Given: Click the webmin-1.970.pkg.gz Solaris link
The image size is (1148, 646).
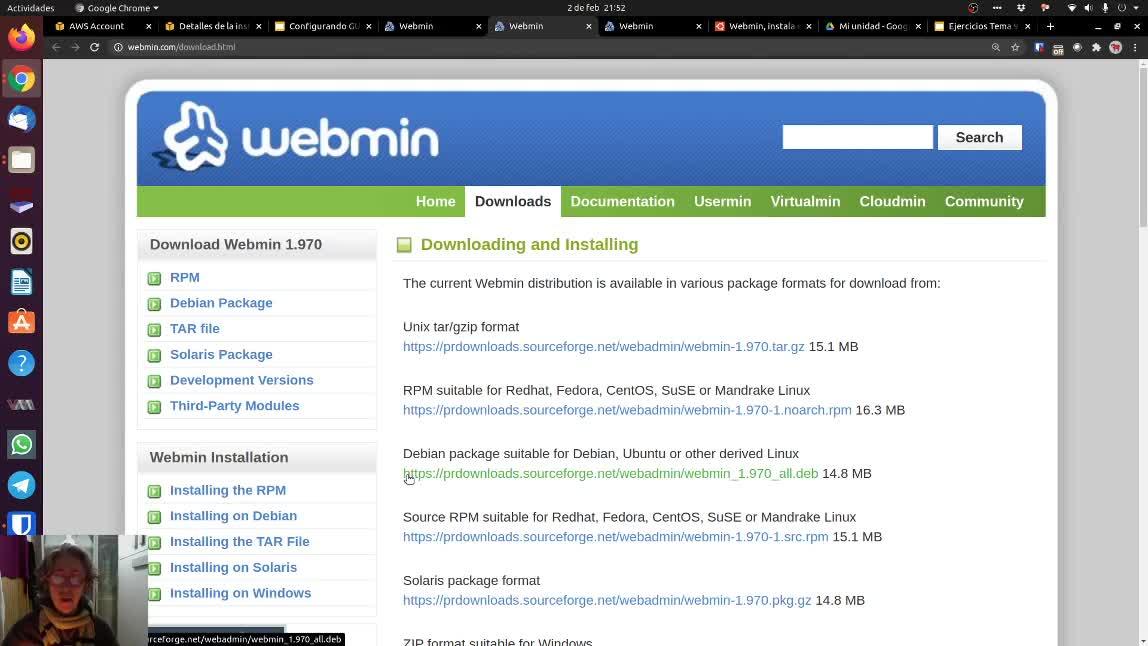Looking at the screenshot, I should (x=607, y=600).
